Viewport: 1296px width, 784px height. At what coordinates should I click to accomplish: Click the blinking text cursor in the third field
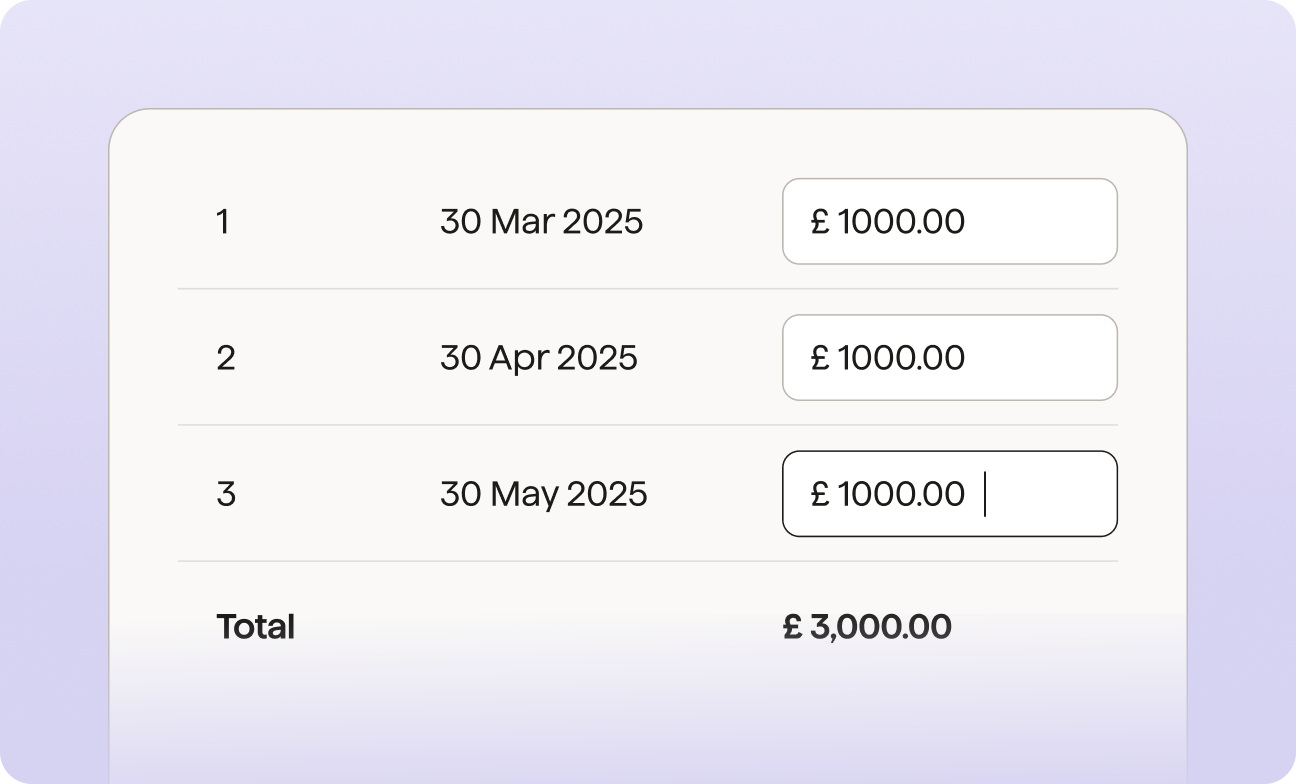point(985,494)
